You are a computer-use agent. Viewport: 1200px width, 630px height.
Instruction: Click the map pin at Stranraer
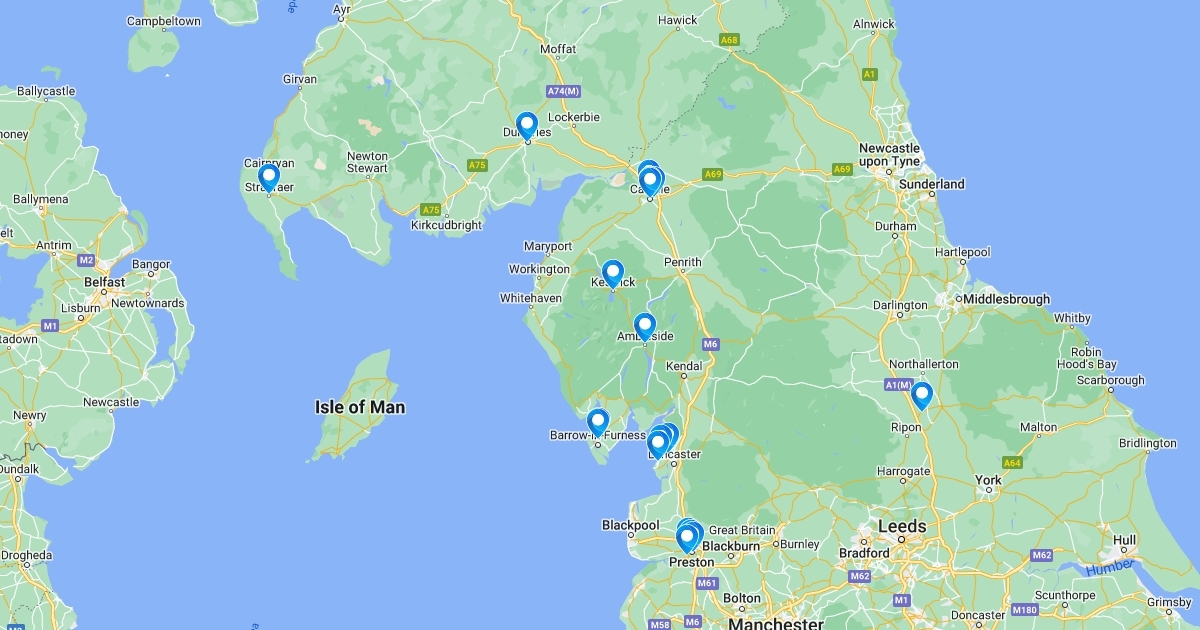[268, 177]
